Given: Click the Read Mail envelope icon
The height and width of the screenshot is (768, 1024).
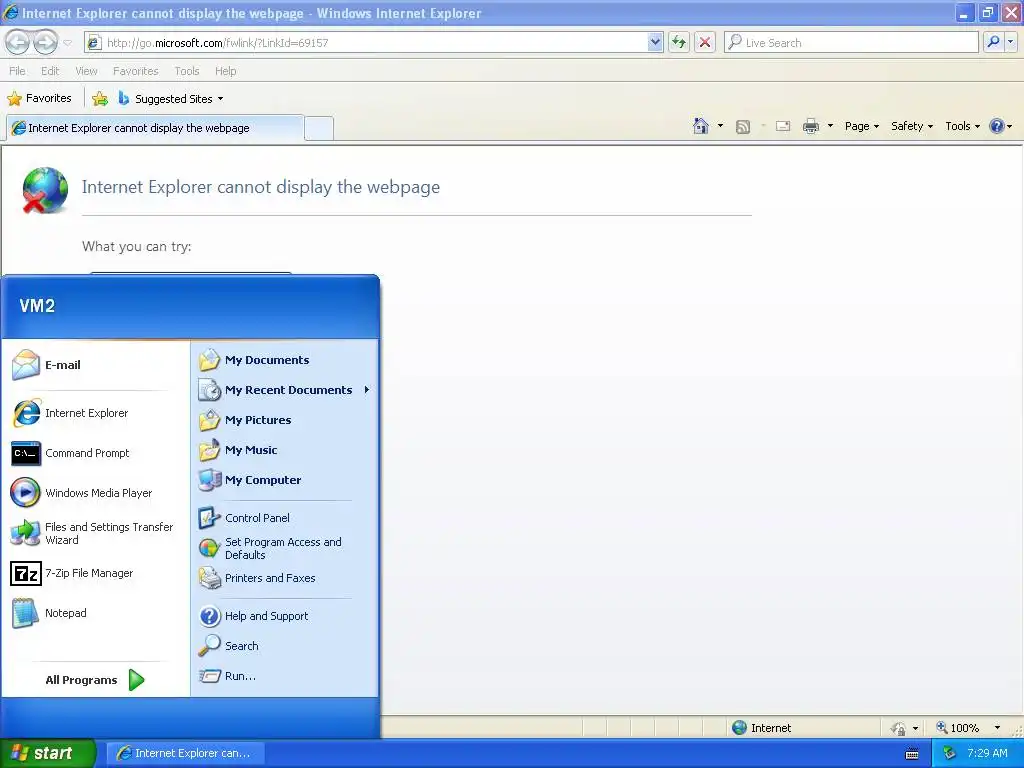Looking at the screenshot, I should (x=783, y=126).
